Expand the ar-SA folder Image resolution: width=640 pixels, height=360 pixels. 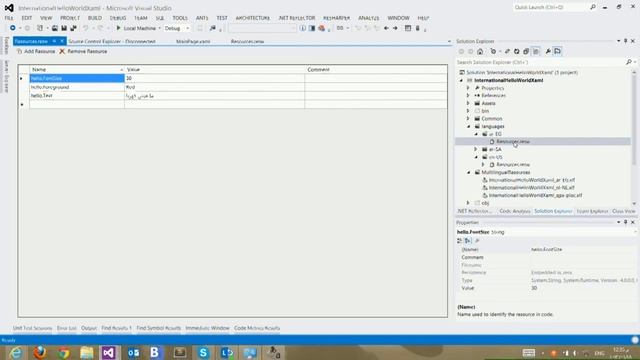coord(476,149)
